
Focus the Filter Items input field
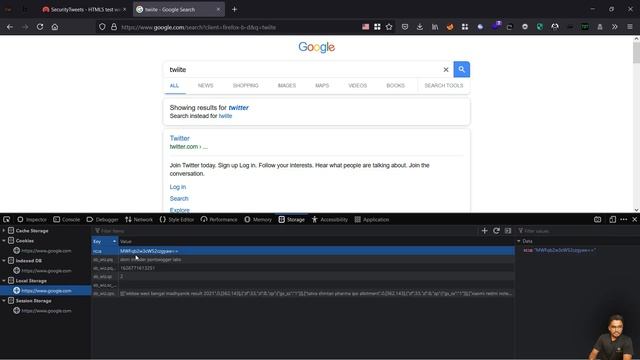tap(286, 231)
